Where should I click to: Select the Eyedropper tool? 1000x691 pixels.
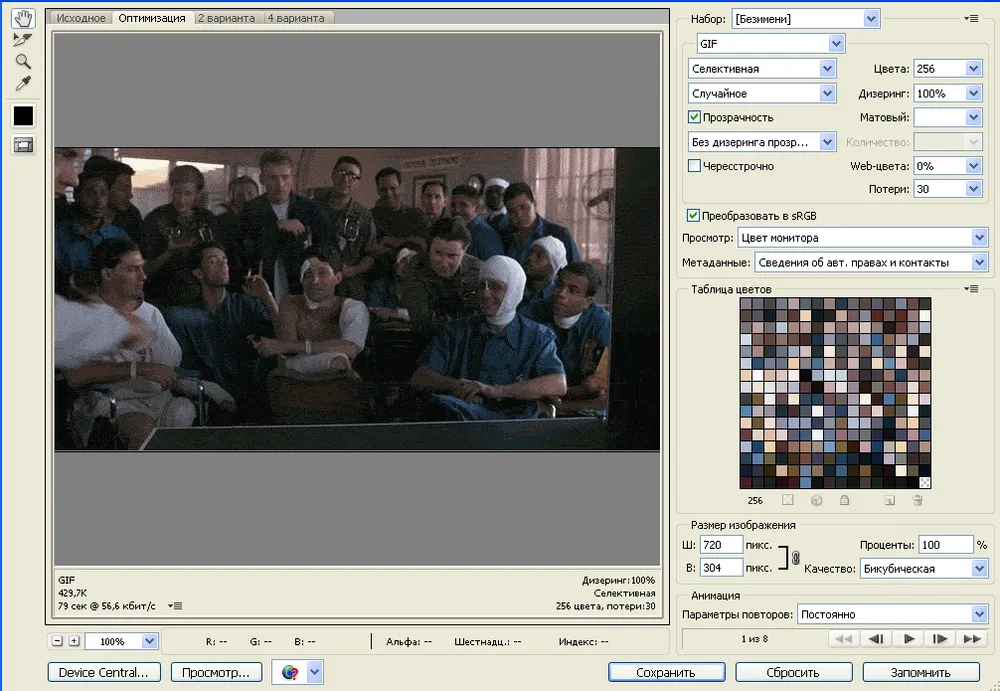[22, 83]
